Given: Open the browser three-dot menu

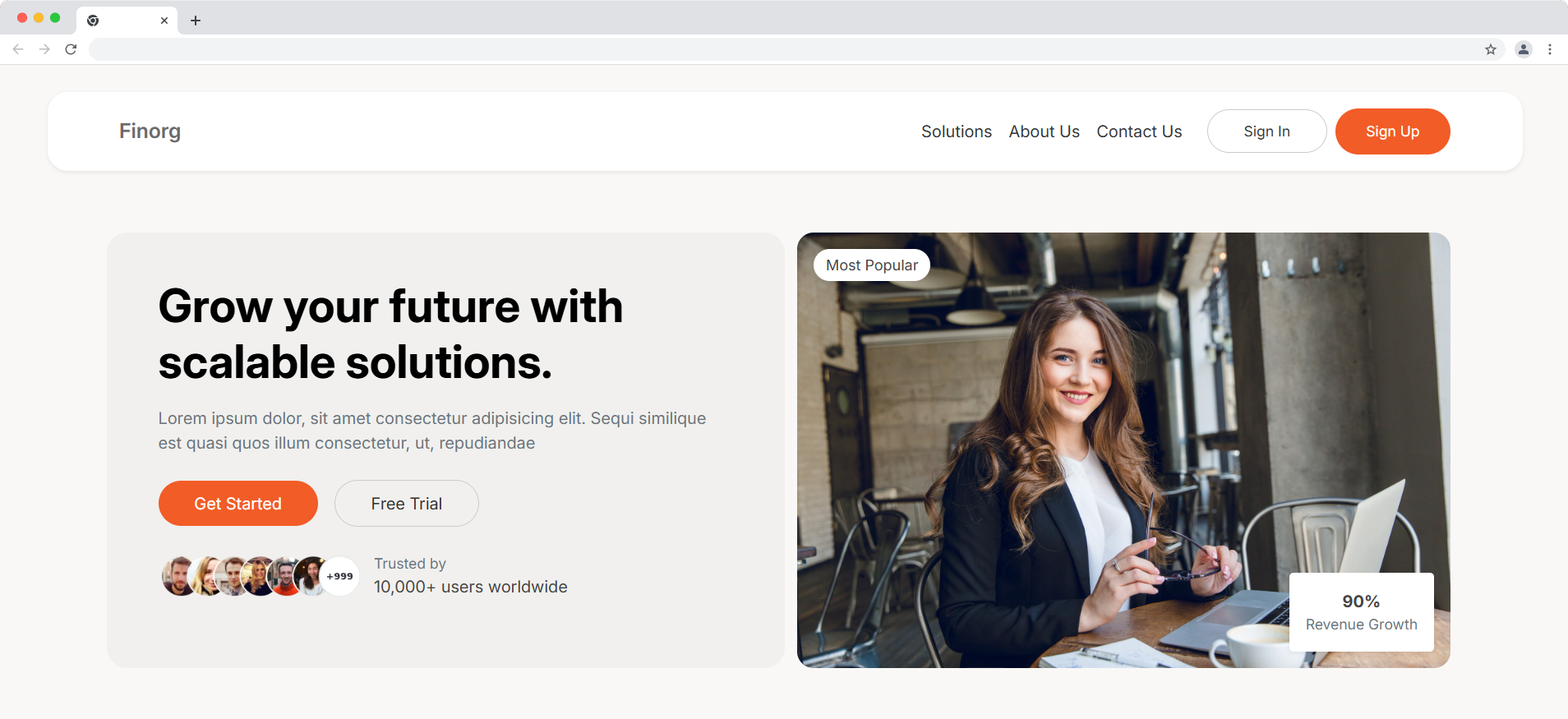Looking at the screenshot, I should coord(1550,49).
